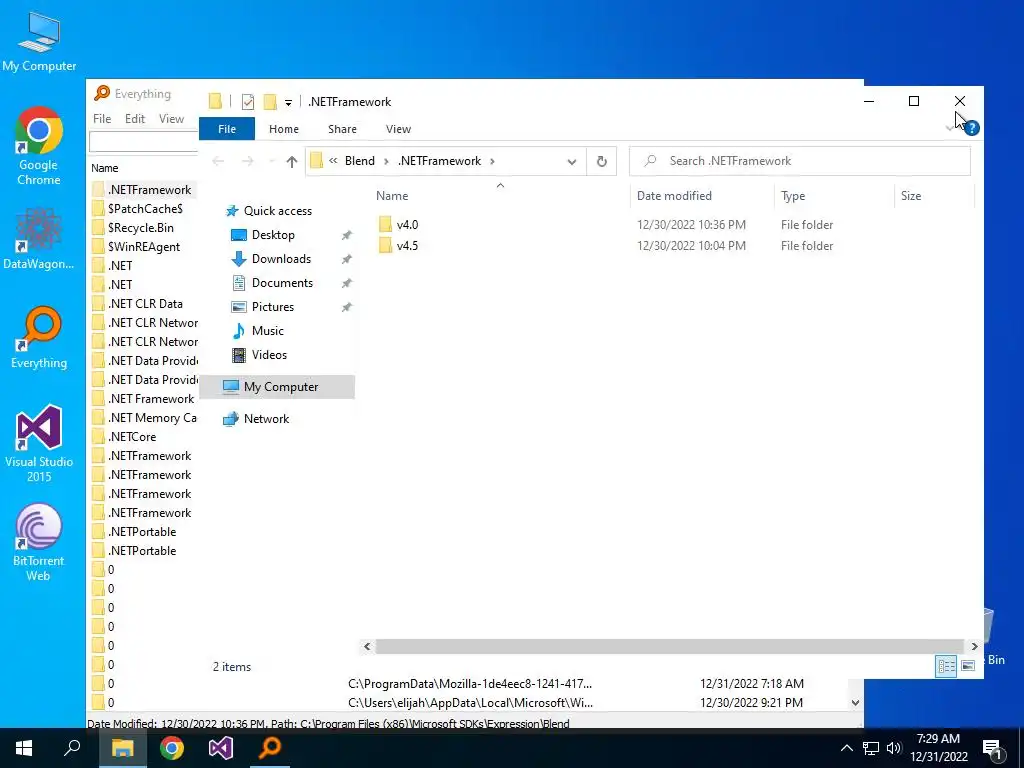
Task: Open the notification center icon
Action: tap(991, 749)
